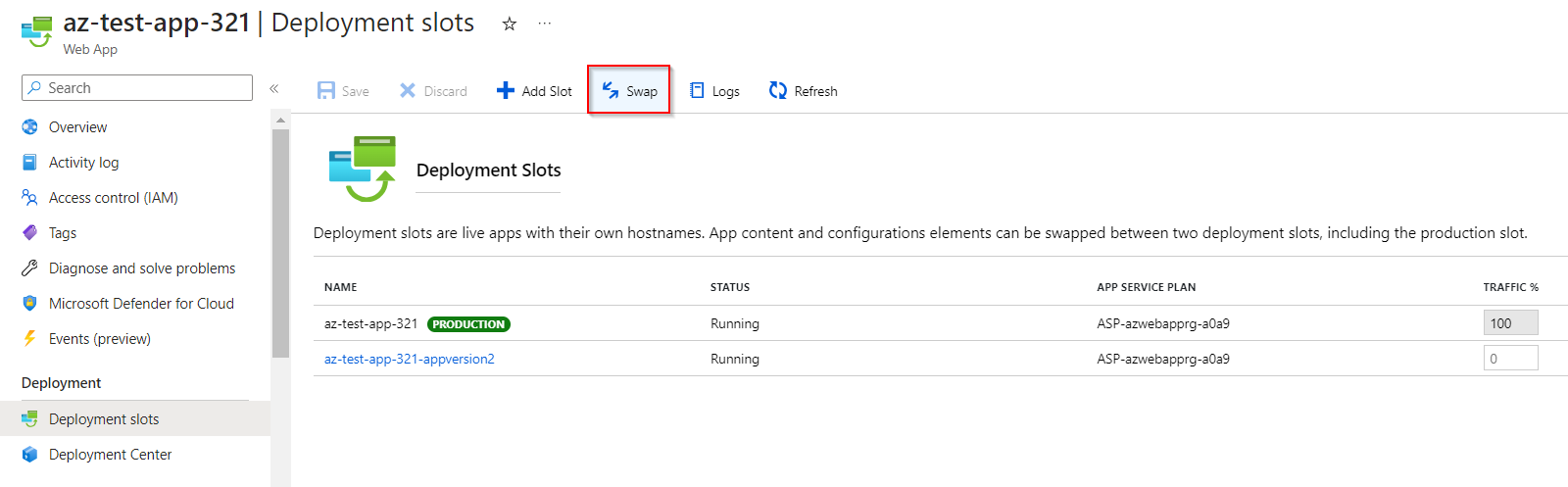Click the Save button label

coord(356,91)
